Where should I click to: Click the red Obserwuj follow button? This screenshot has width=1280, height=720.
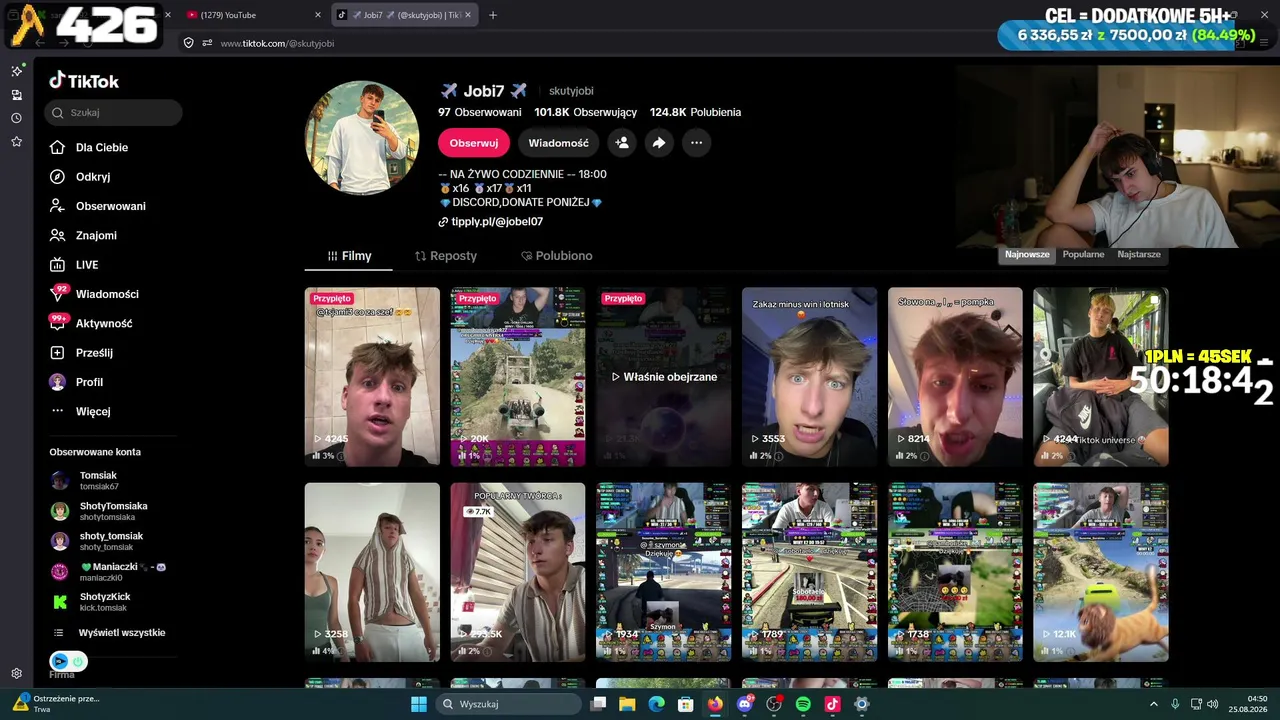[474, 143]
